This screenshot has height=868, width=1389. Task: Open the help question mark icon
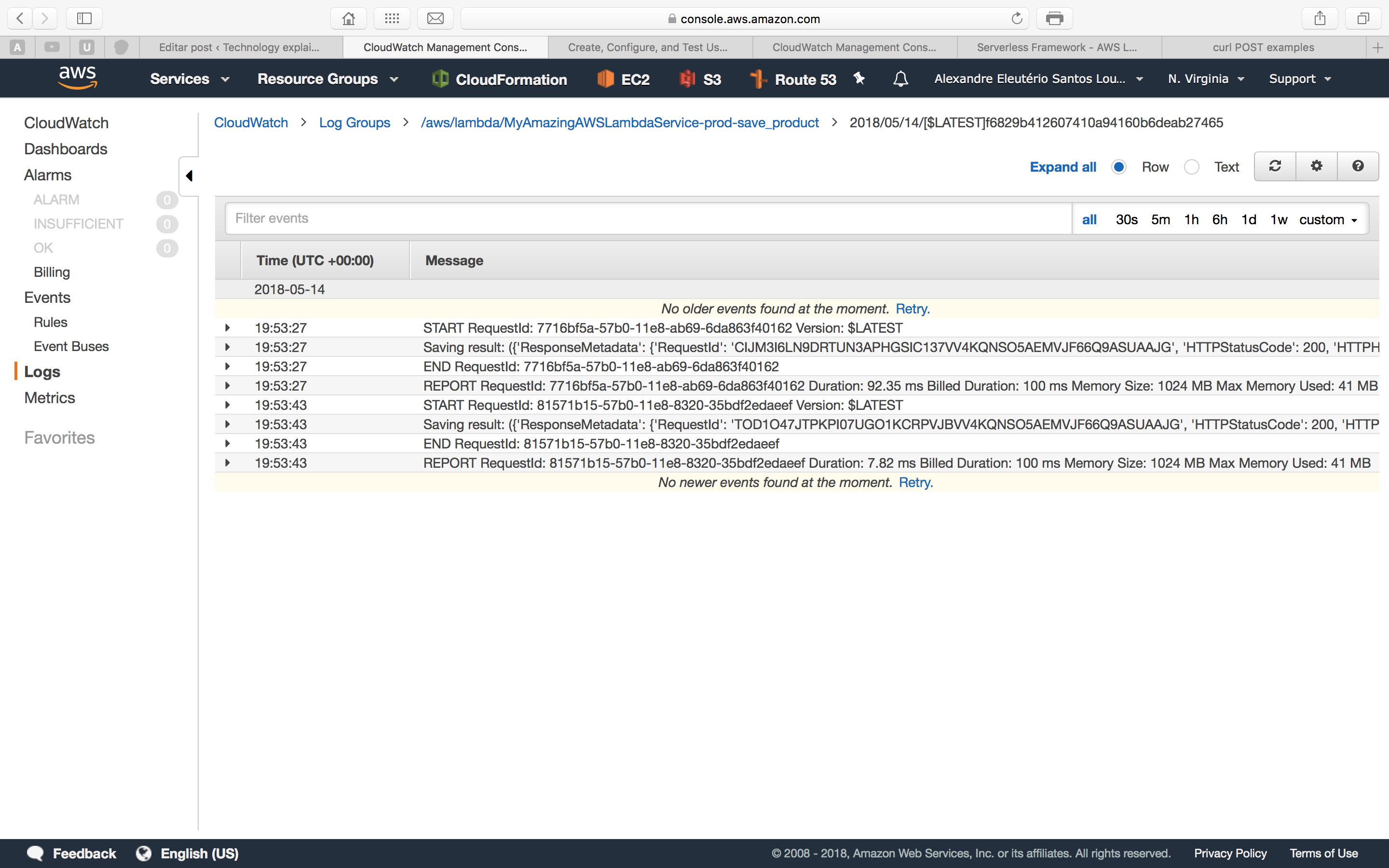pyautogui.click(x=1358, y=166)
